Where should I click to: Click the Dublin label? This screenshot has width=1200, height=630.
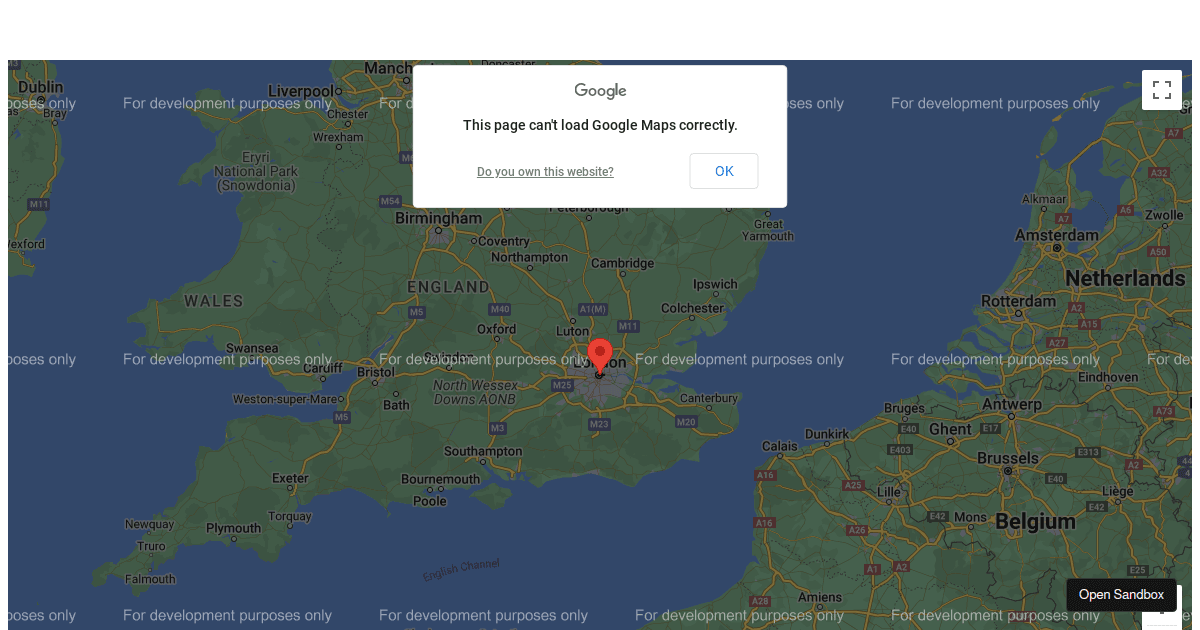coord(40,88)
